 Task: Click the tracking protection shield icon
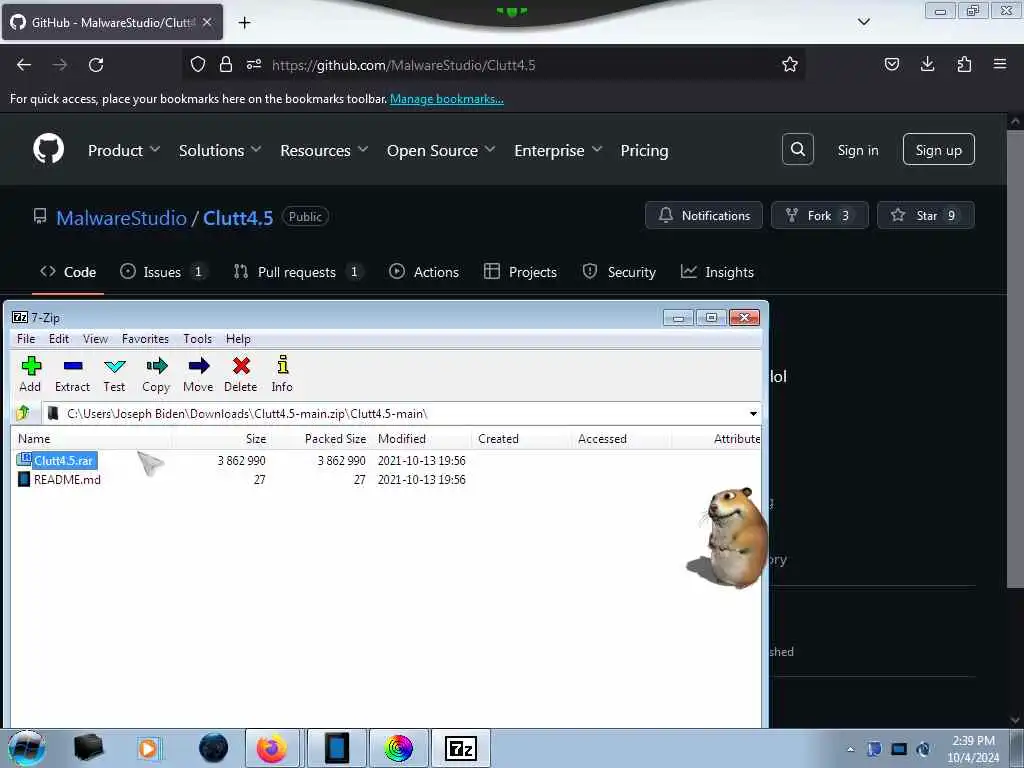(198, 64)
